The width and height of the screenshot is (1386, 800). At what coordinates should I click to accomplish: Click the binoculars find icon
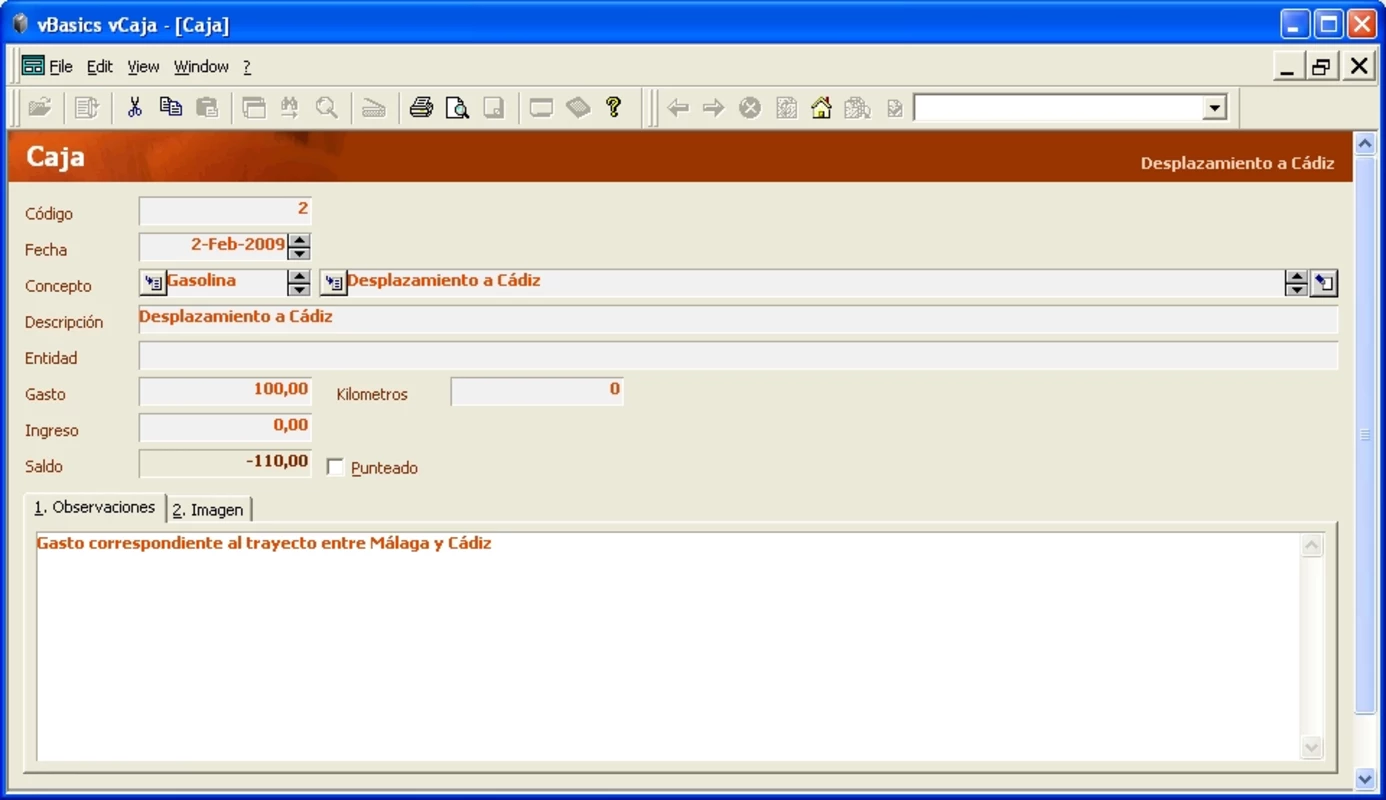click(x=290, y=107)
